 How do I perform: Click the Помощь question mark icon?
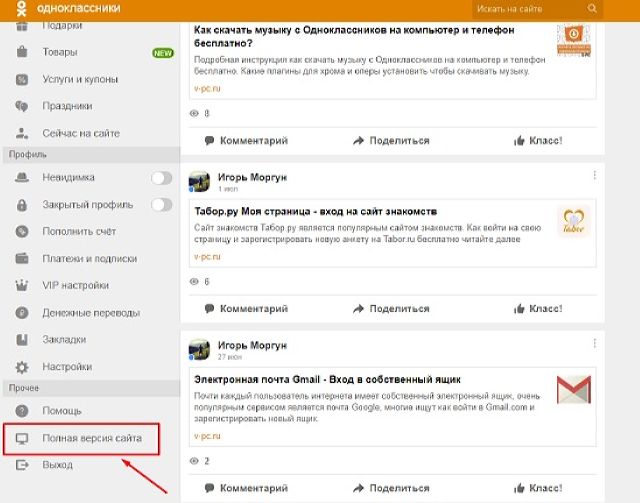point(22,411)
